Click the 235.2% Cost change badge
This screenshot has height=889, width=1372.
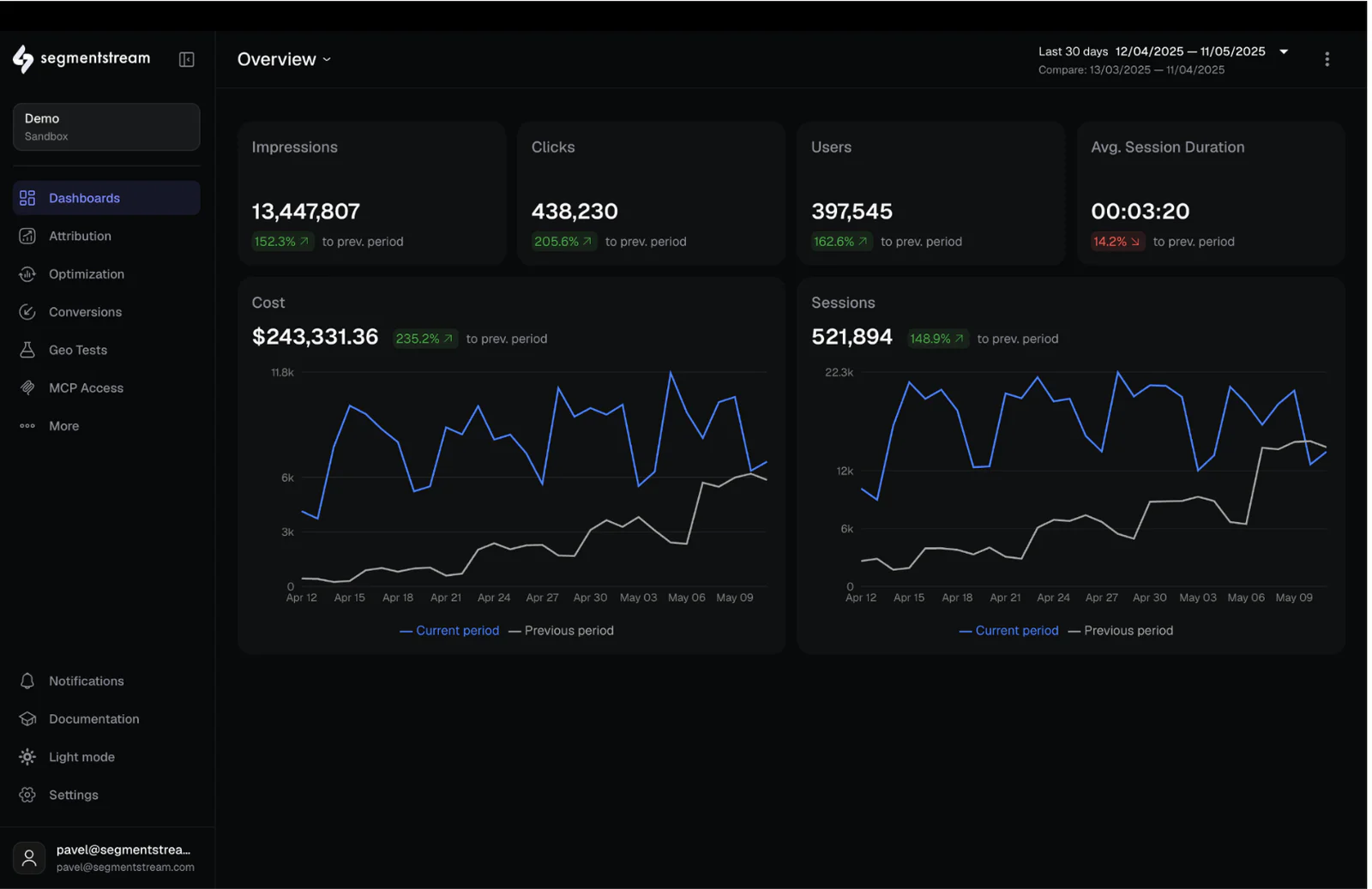(x=424, y=339)
